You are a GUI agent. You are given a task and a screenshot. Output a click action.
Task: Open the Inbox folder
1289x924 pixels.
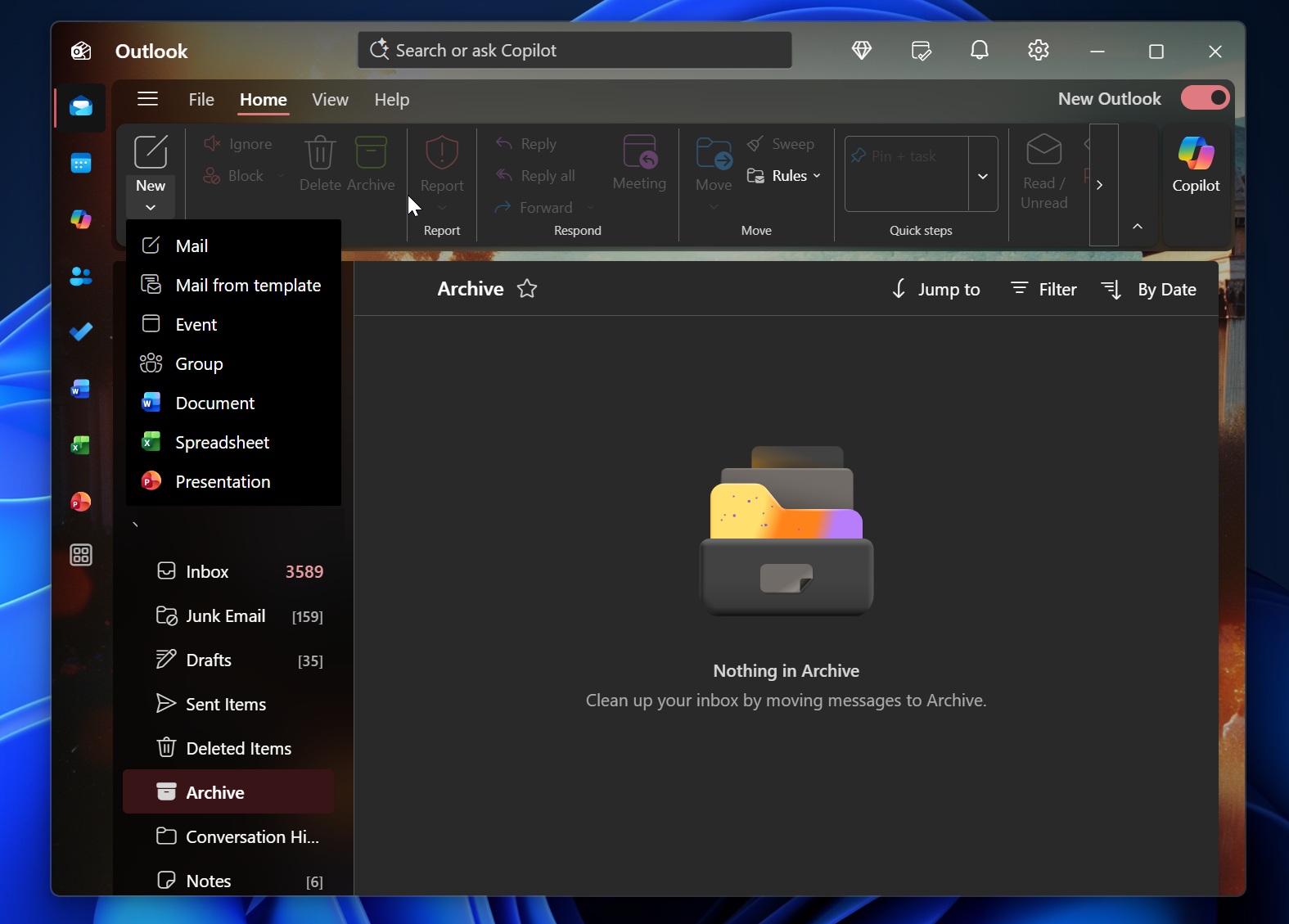(x=229, y=571)
